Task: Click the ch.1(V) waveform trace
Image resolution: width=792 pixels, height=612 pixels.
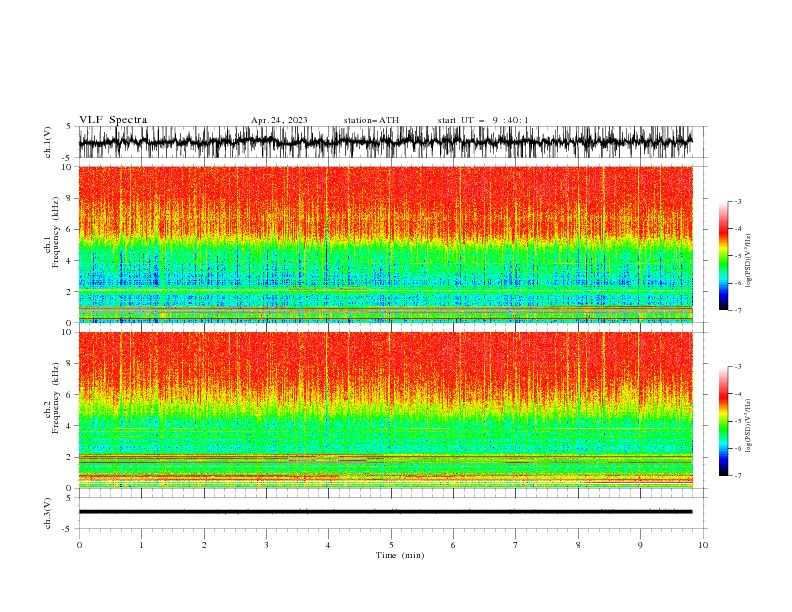Action: pos(385,142)
